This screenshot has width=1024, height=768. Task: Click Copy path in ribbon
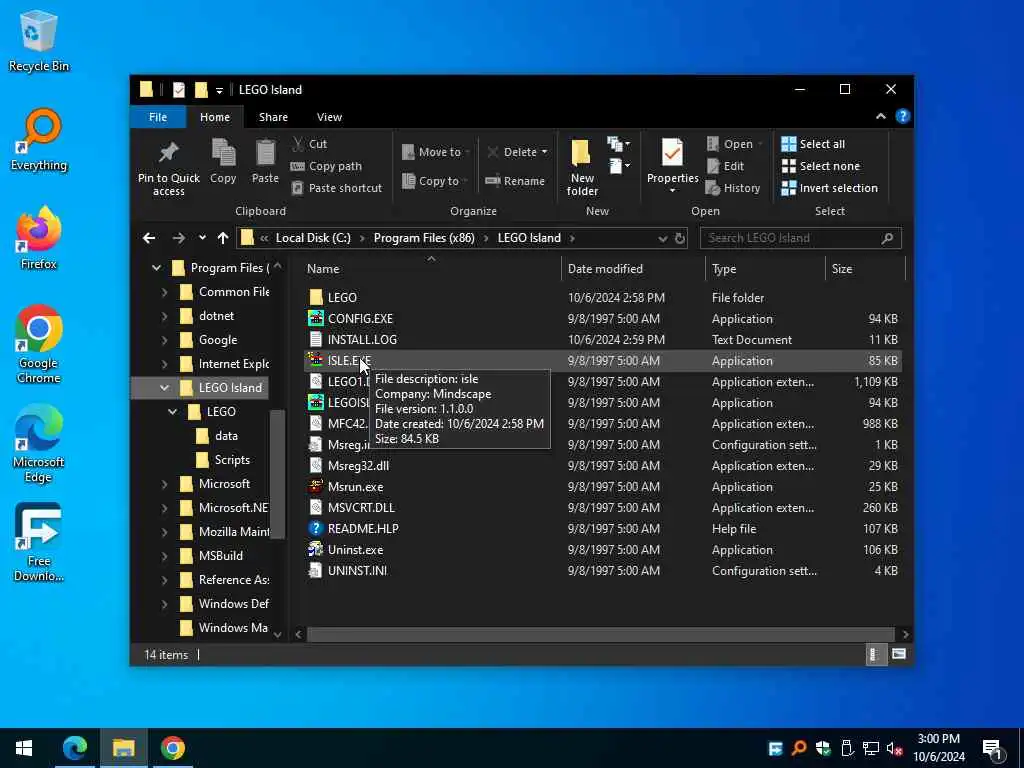coord(326,166)
